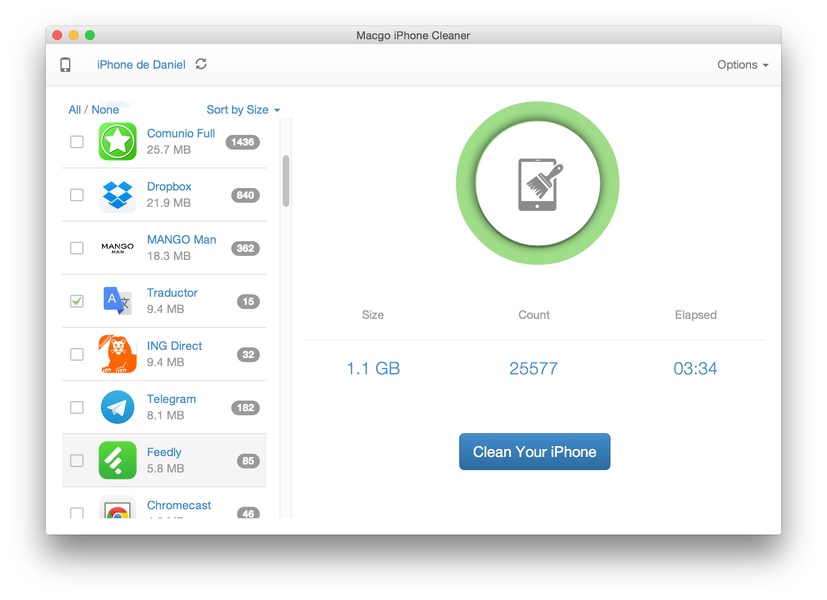The height and width of the screenshot is (600, 827).
Task: Click the Feedly app icon
Action: coord(117,460)
